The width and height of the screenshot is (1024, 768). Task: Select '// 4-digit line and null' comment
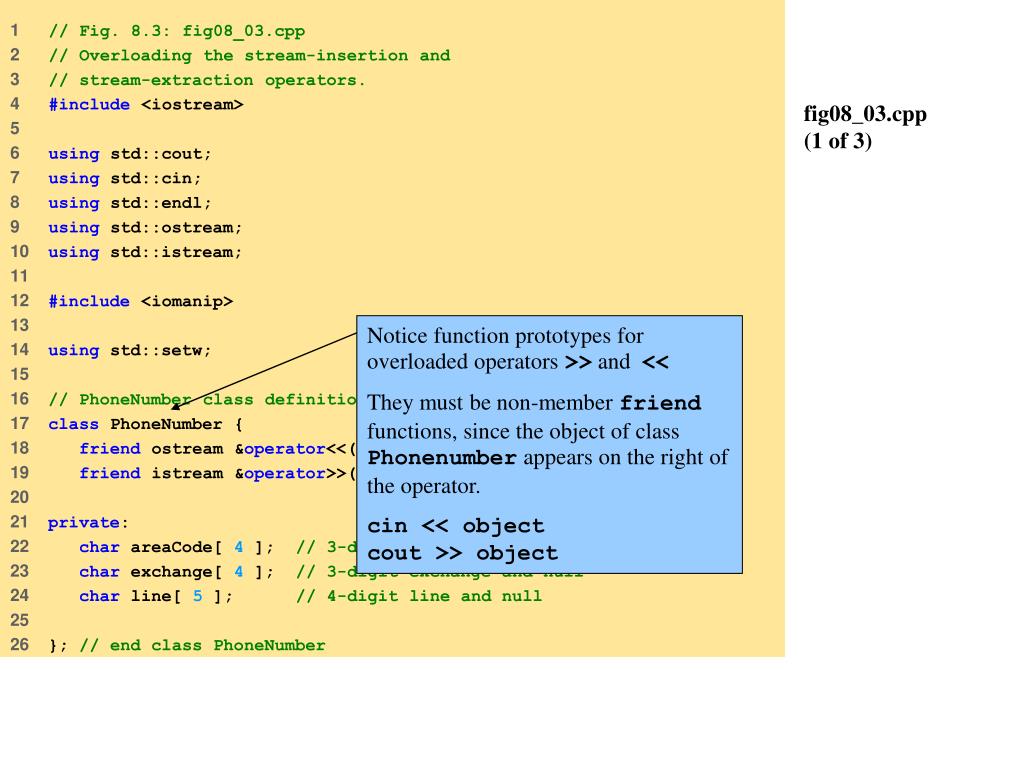419,596
